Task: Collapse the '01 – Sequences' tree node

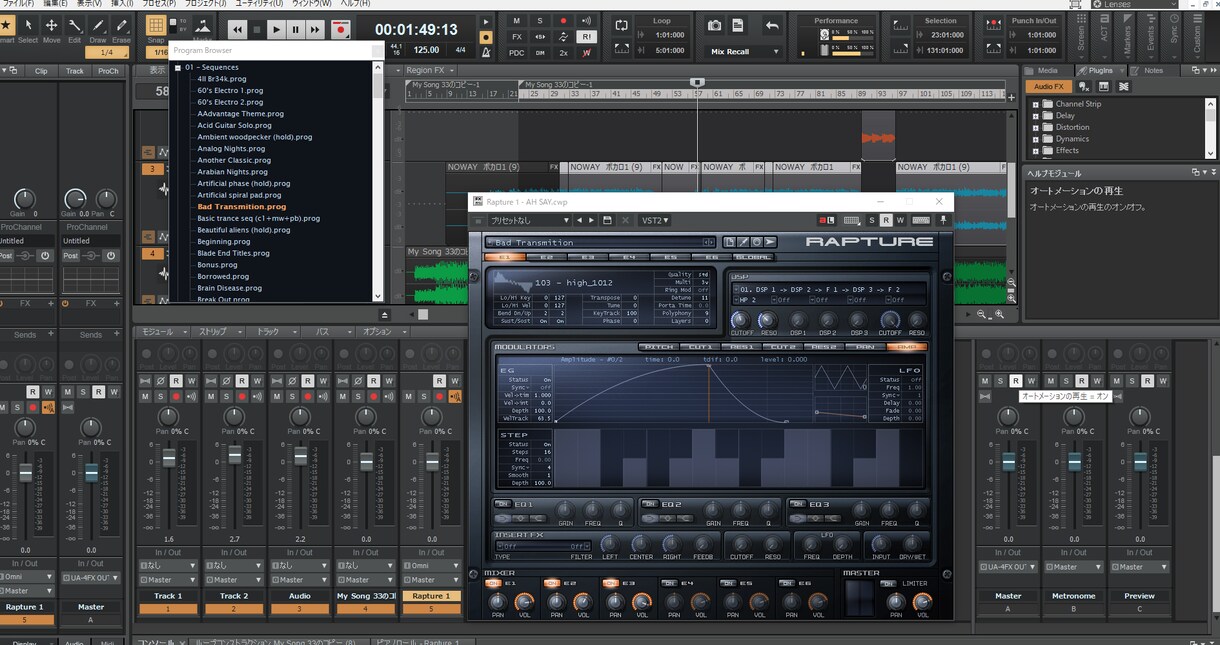Action: [x=178, y=68]
